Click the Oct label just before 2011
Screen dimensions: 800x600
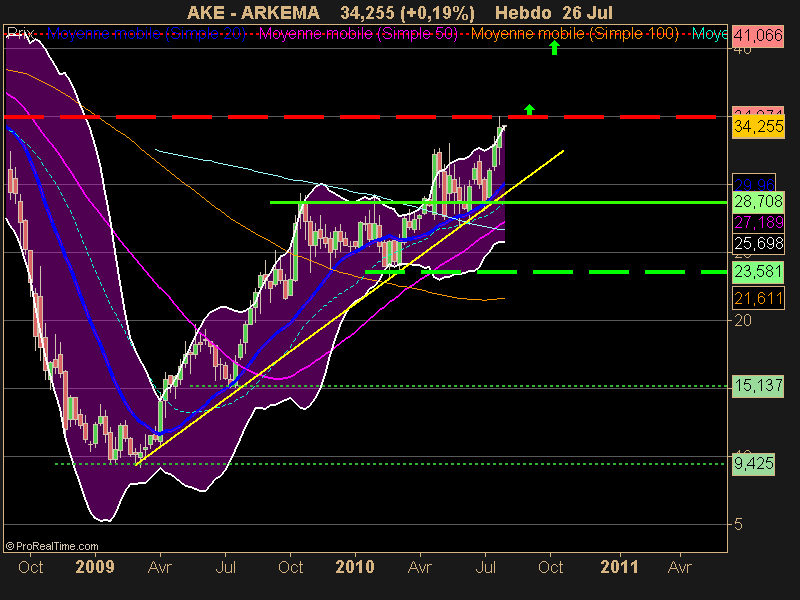[551, 567]
